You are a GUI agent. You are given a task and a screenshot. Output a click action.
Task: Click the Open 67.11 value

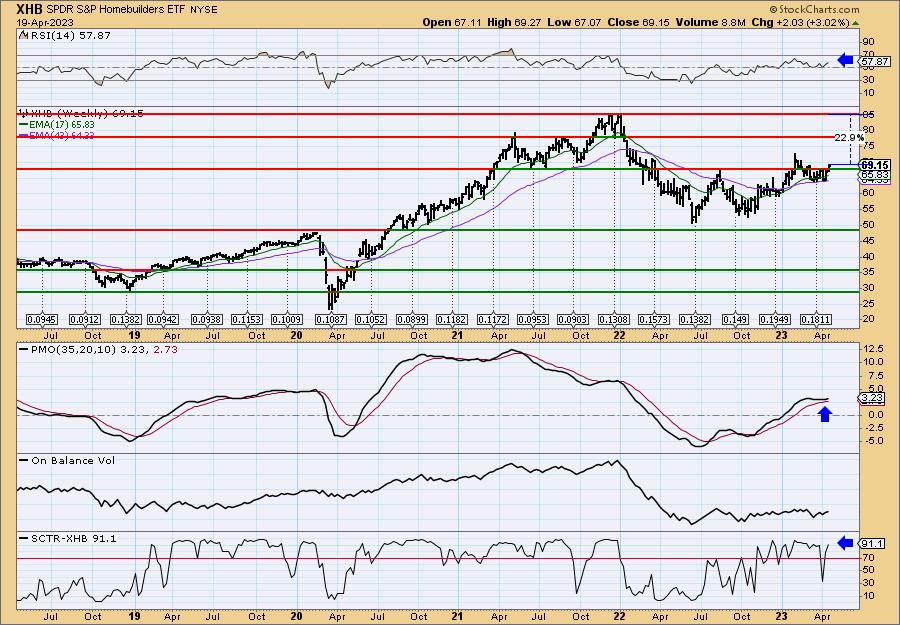(x=453, y=22)
